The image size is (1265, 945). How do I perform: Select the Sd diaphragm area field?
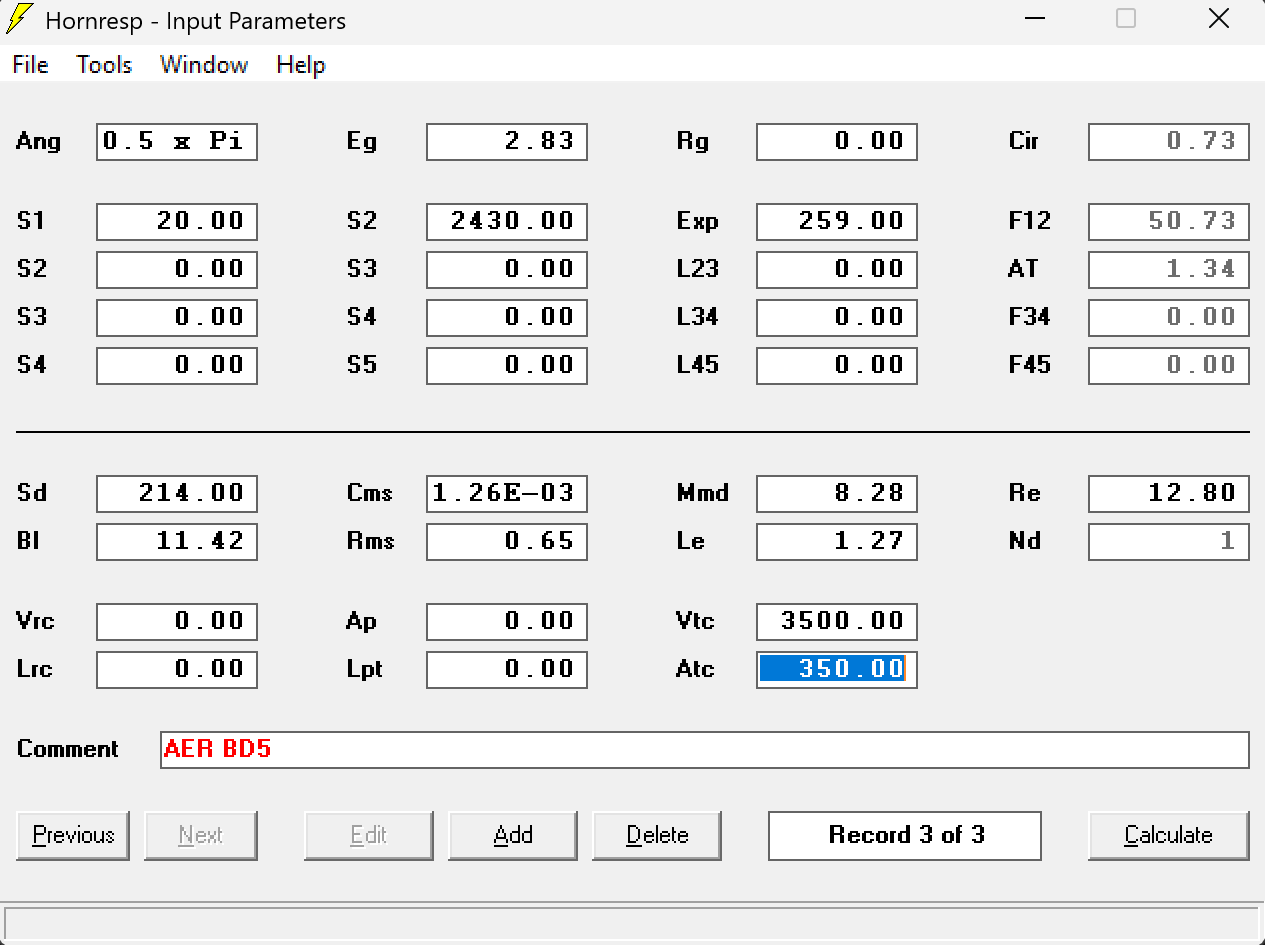pyautogui.click(x=177, y=494)
